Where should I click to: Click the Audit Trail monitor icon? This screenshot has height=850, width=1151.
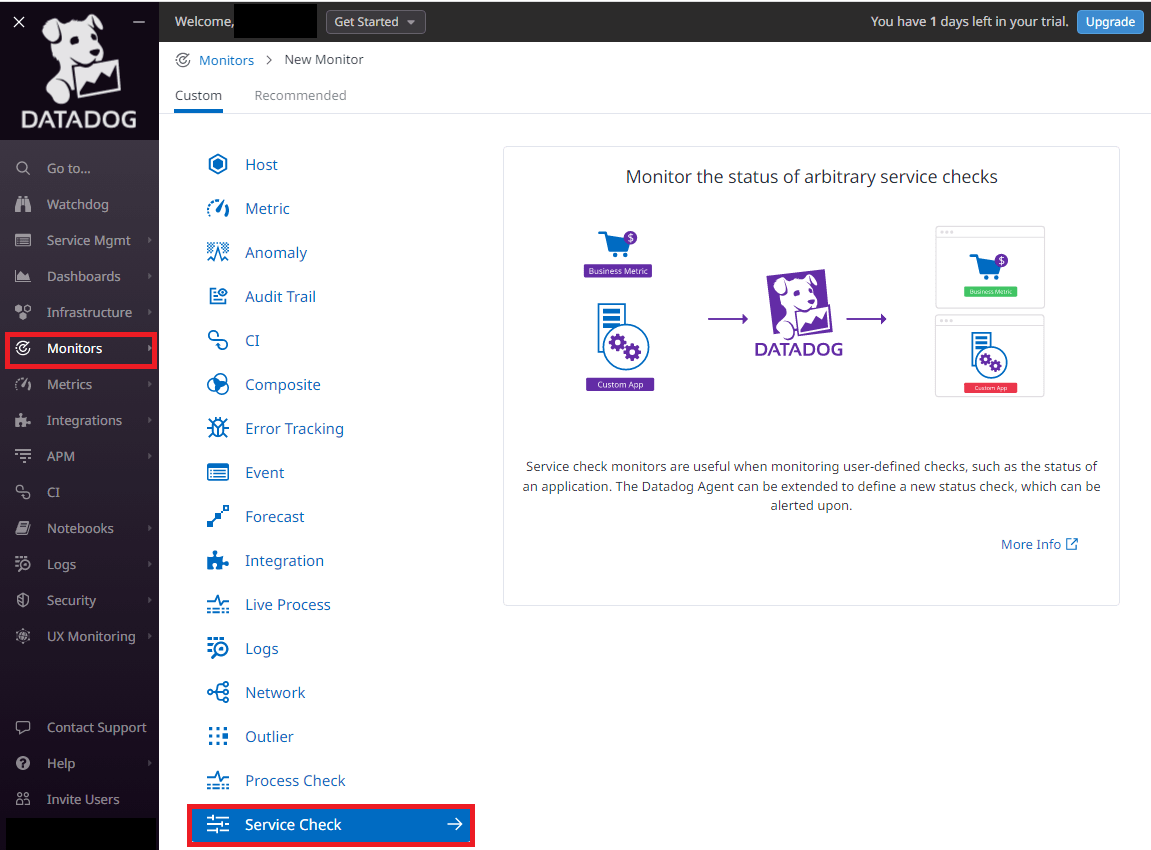217,297
